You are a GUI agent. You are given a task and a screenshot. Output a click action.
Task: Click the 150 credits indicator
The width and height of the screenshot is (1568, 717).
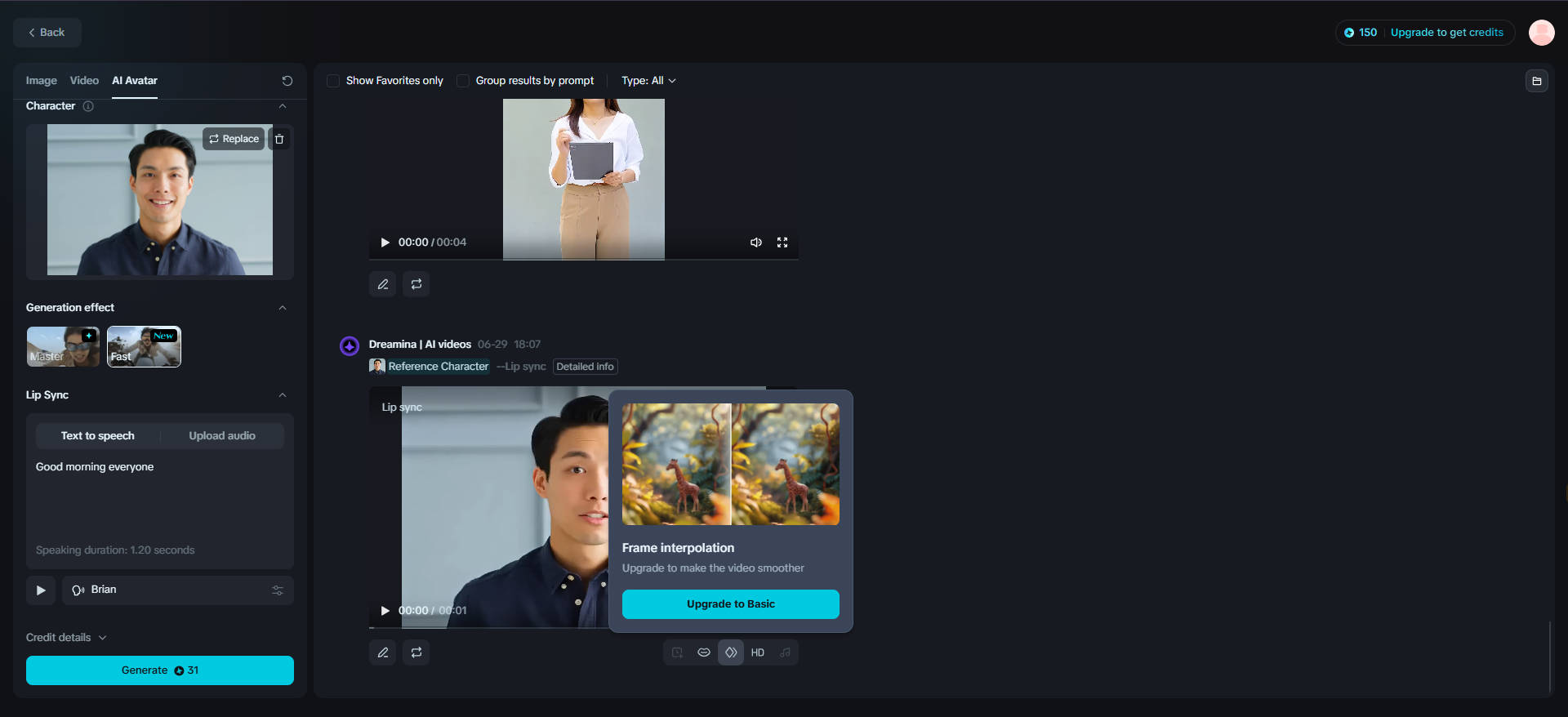point(1361,33)
